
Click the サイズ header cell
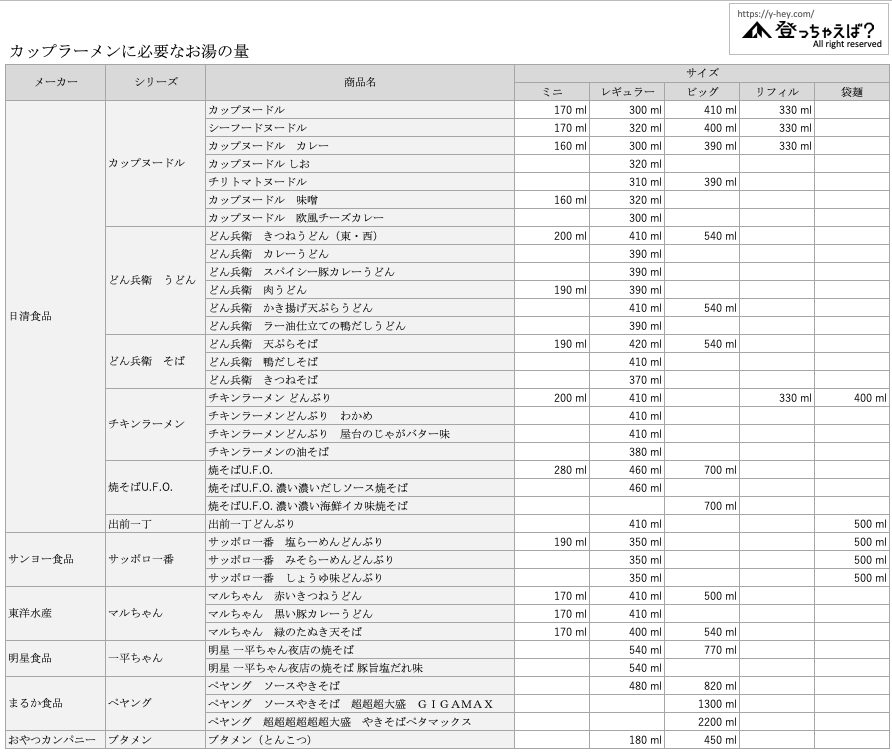pos(702,73)
